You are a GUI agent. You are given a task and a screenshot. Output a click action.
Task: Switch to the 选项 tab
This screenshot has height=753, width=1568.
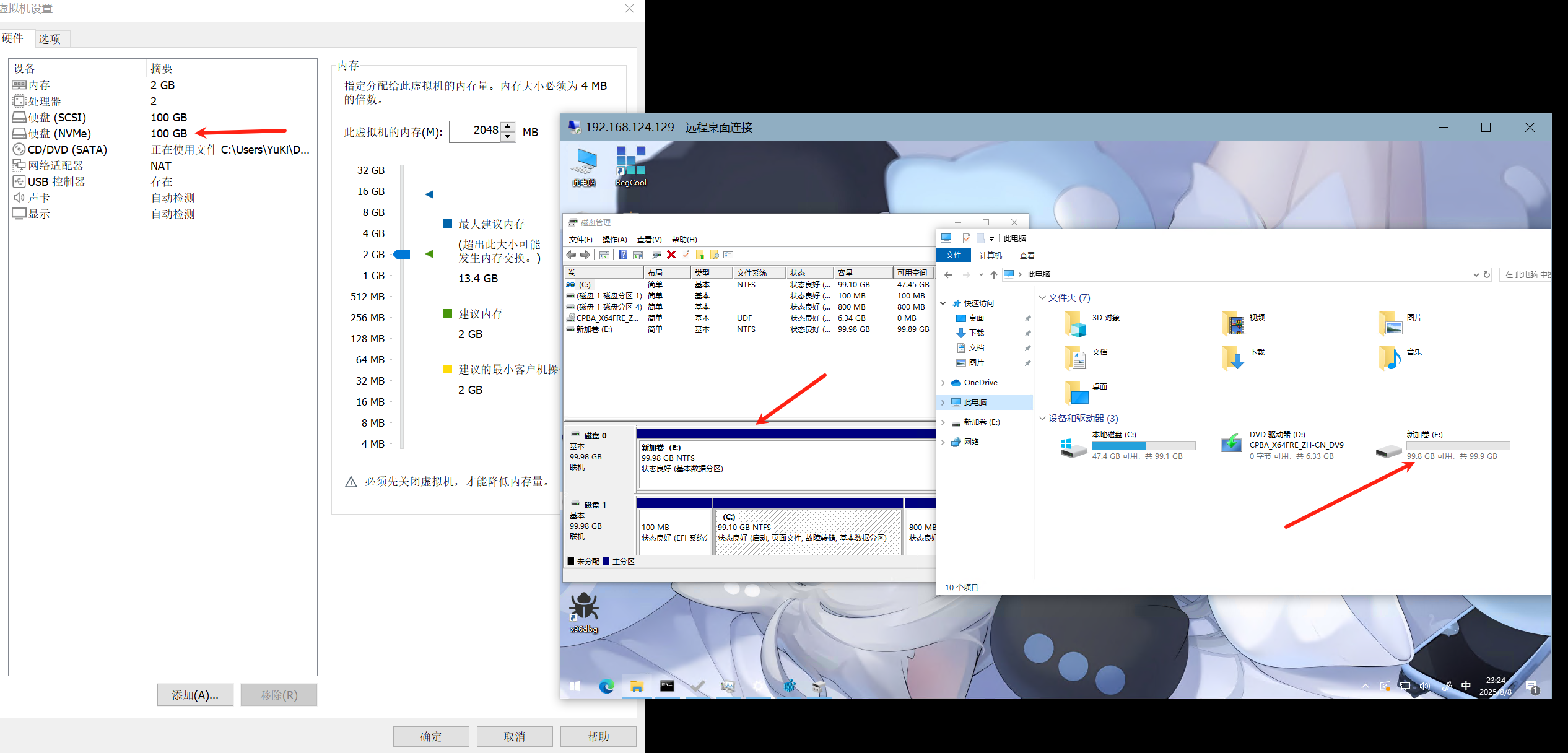(x=50, y=39)
